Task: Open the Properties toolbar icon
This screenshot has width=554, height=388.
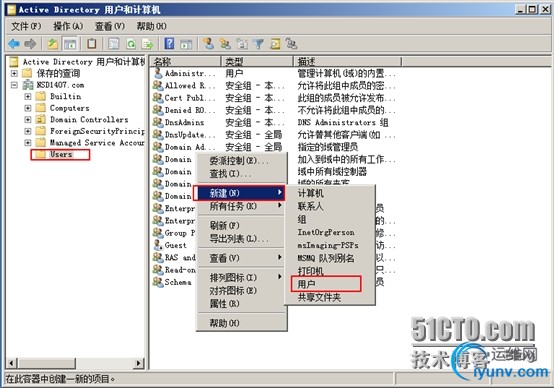Action: [113, 44]
